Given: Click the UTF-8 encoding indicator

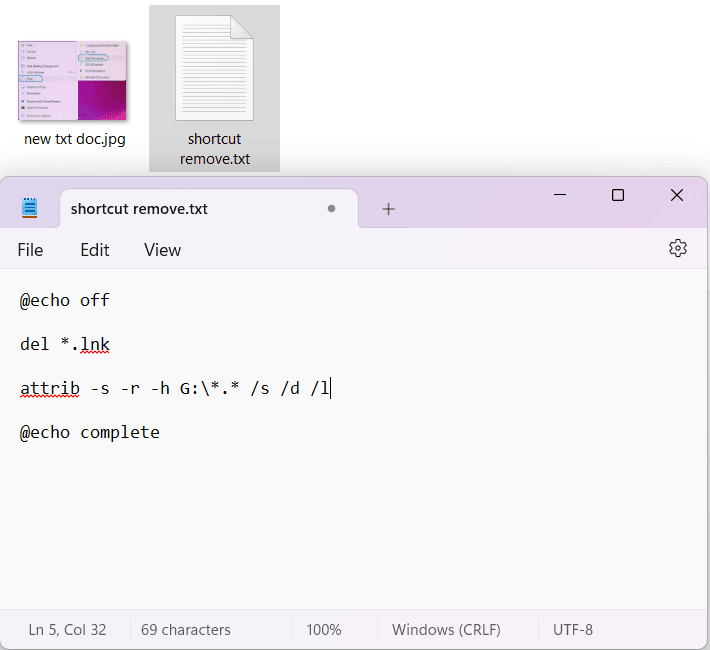Looking at the screenshot, I should pyautogui.click(x=573, y=630).
